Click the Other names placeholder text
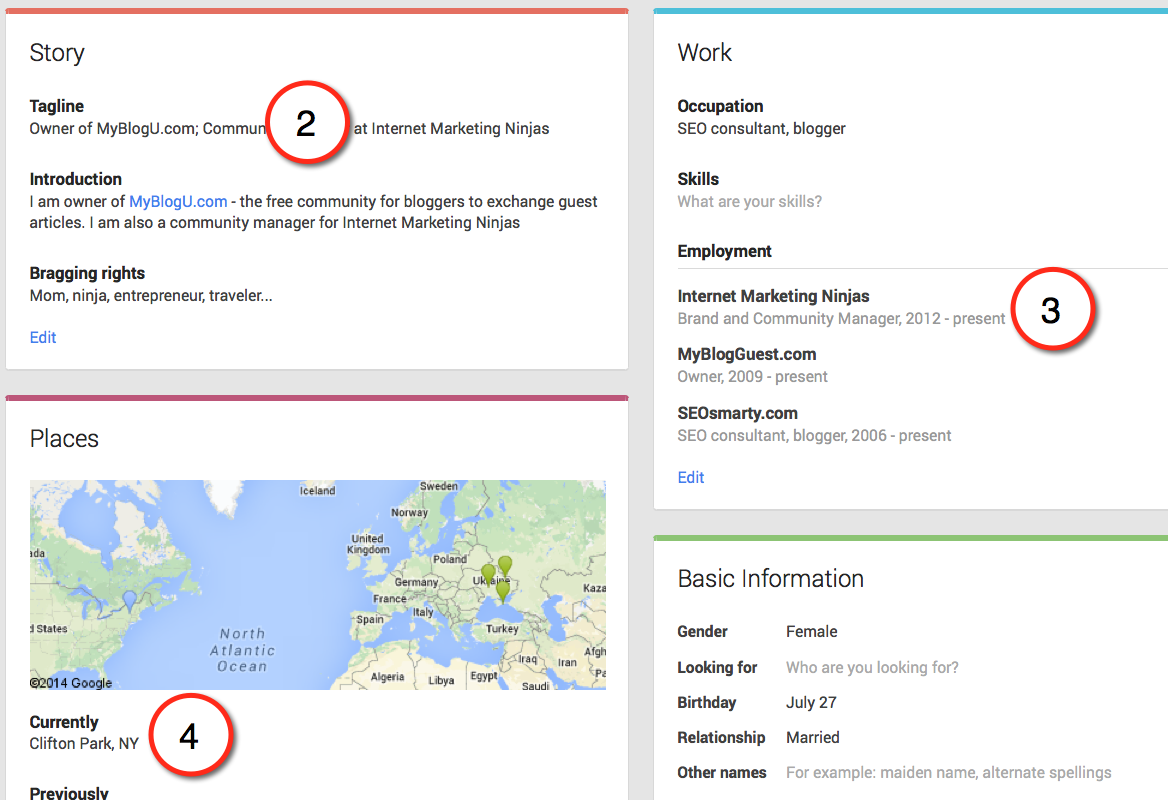1168x800 pixels. (x=948, y=772)
